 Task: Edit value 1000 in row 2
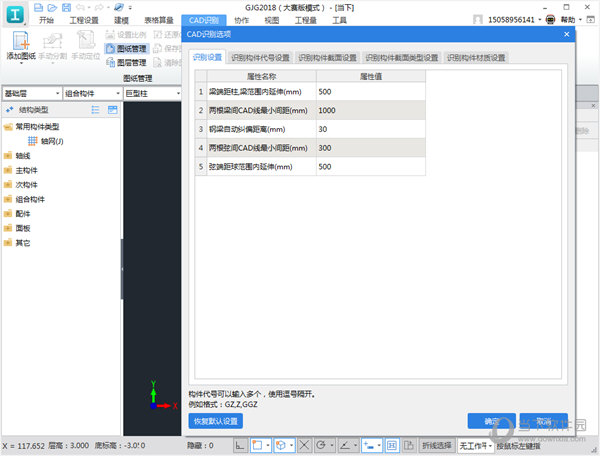click(370, 111)
